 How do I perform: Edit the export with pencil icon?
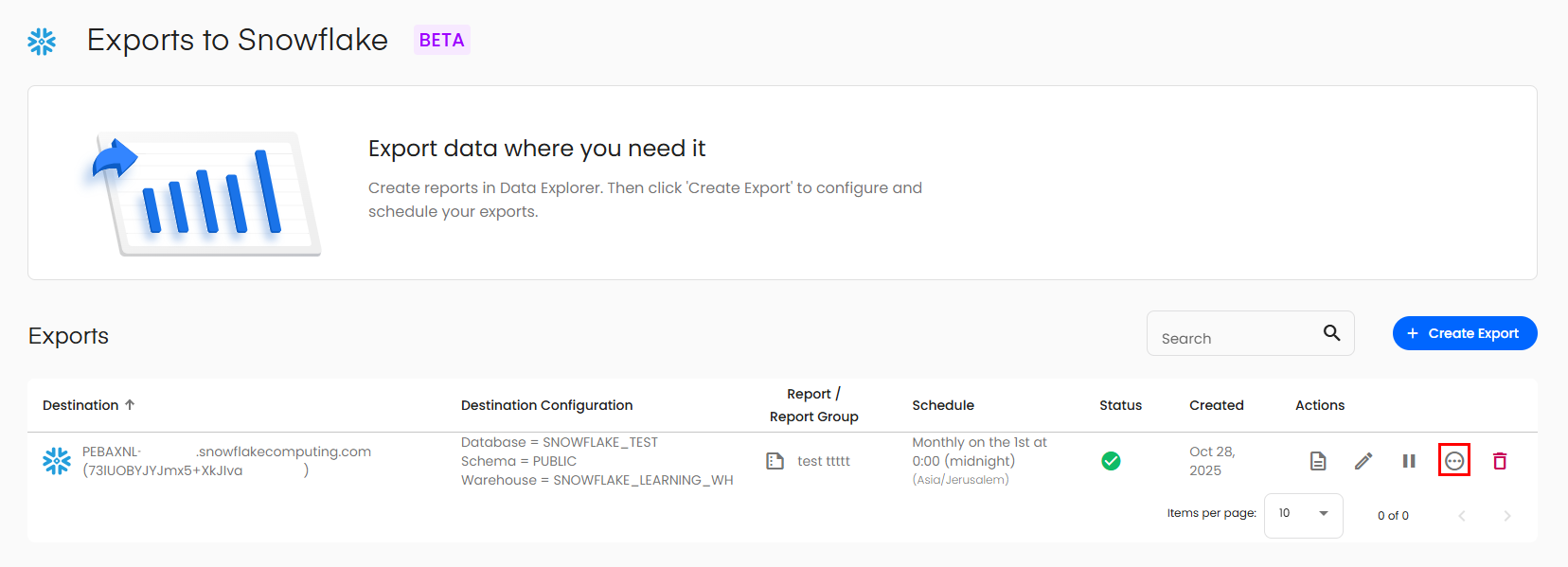[1363, 461]
